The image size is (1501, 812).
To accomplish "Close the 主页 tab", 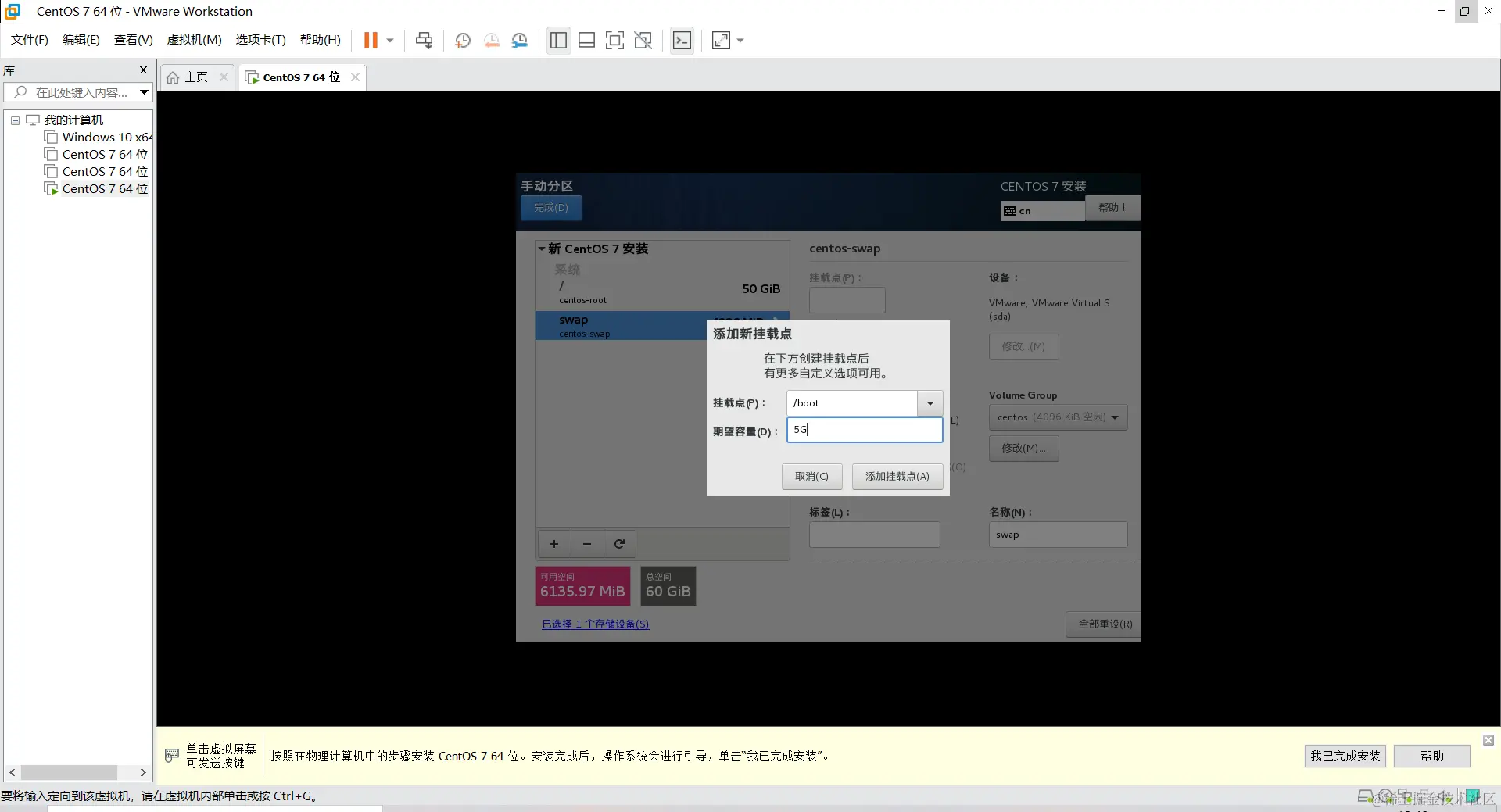I will (224, 77).
